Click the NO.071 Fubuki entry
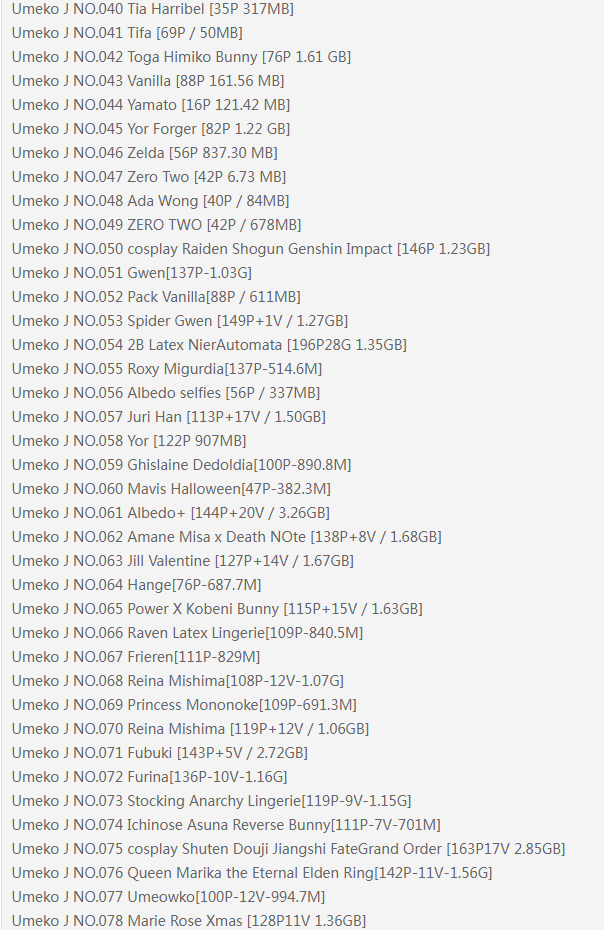The image size is (604, 930). [160, 753]
